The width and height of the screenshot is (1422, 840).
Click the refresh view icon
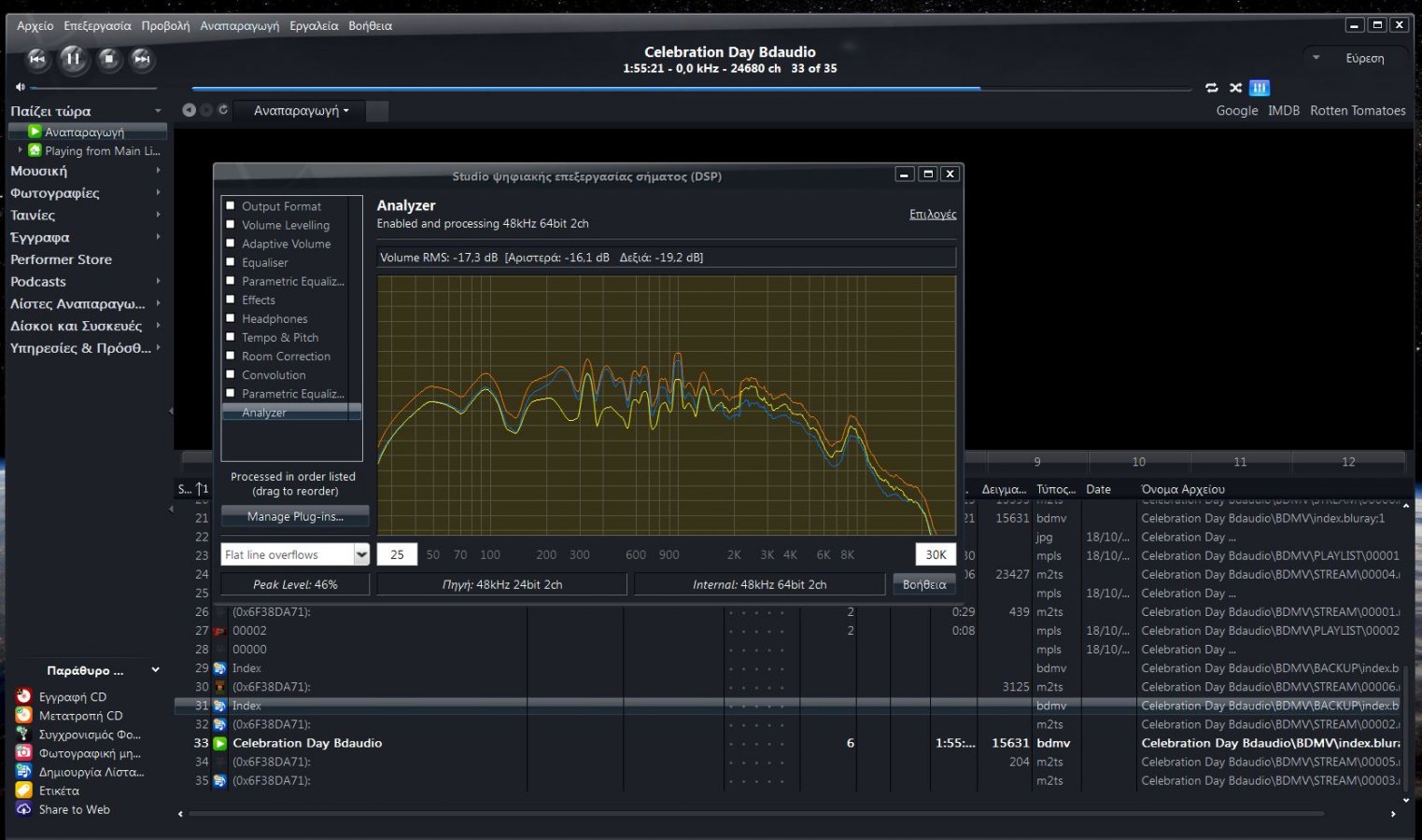[x=223, y=110]
